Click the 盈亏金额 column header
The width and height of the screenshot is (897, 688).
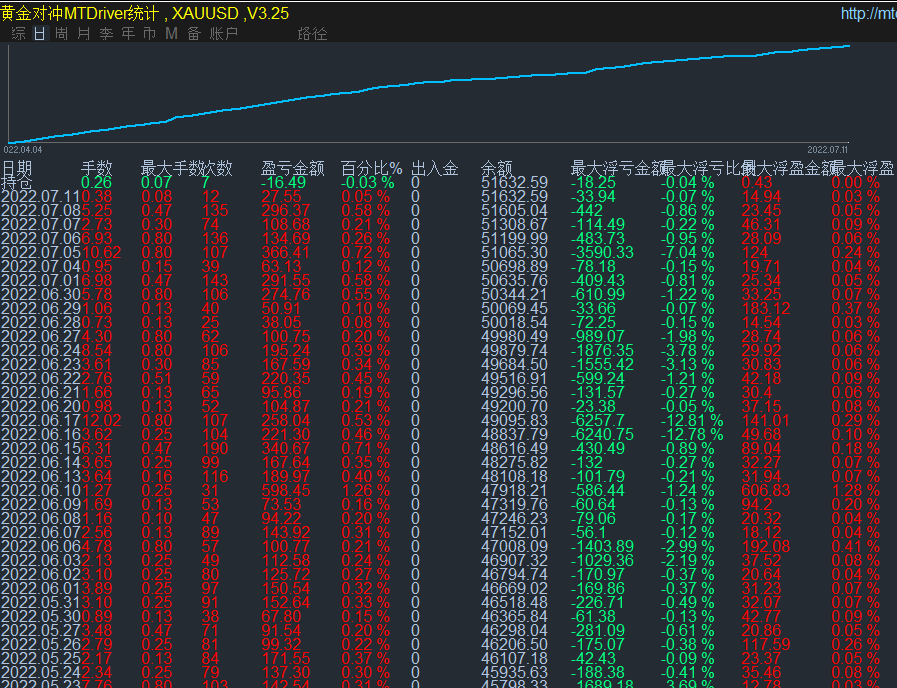[292, 168]
